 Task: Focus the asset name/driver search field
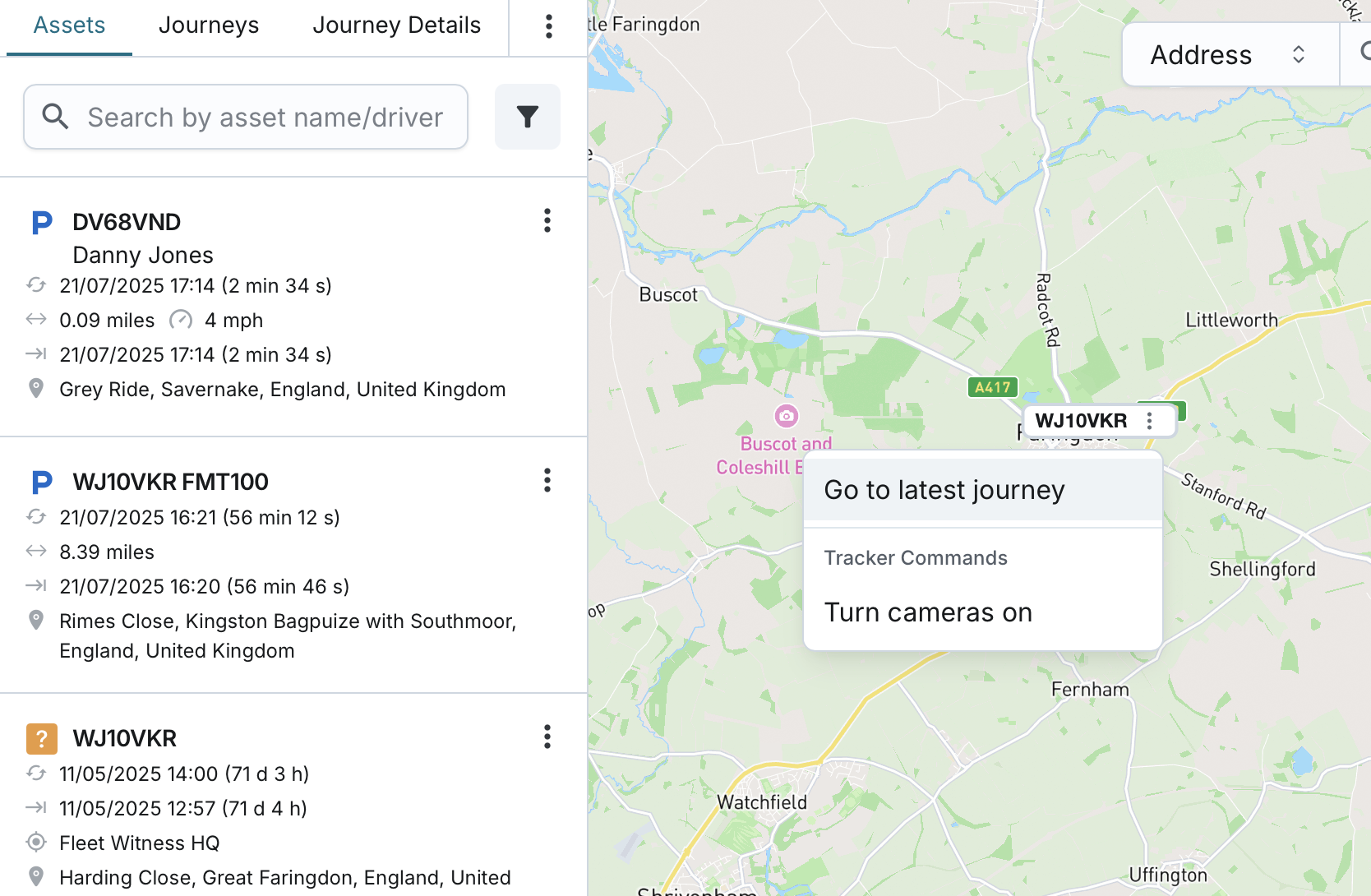[x=265, y=118]
